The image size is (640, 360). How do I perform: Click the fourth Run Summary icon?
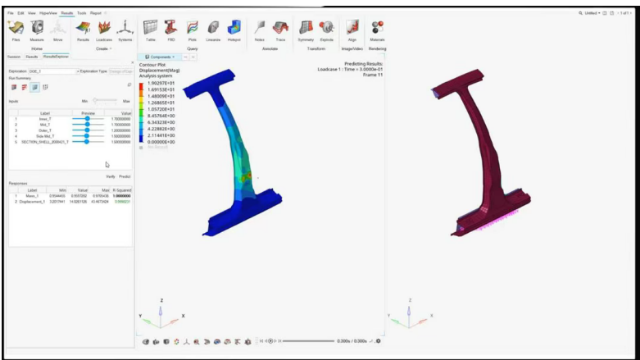point(45,87)
